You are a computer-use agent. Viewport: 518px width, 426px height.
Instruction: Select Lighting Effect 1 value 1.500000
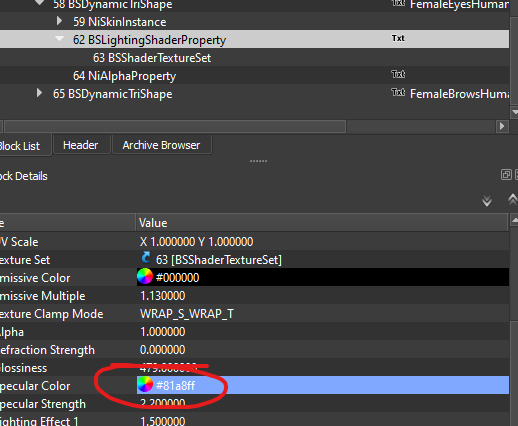click(163, 421)
